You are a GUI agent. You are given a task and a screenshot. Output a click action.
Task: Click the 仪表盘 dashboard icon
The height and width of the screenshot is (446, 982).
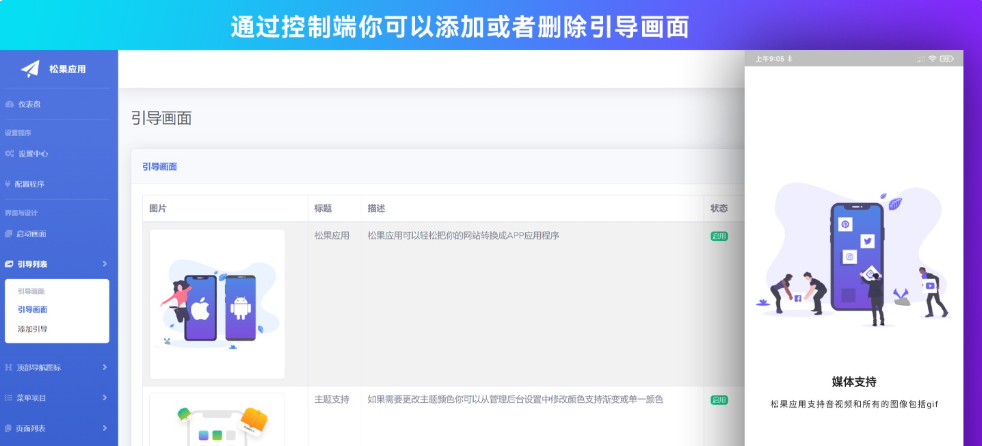click(x=10, y=104)
